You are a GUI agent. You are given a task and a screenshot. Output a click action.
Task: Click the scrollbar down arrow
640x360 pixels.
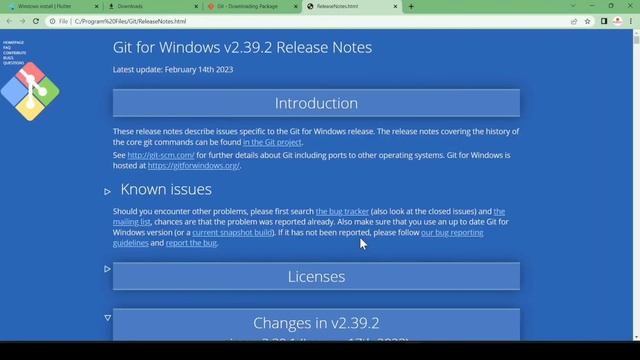pyautogui.click(x=636, y=337)
